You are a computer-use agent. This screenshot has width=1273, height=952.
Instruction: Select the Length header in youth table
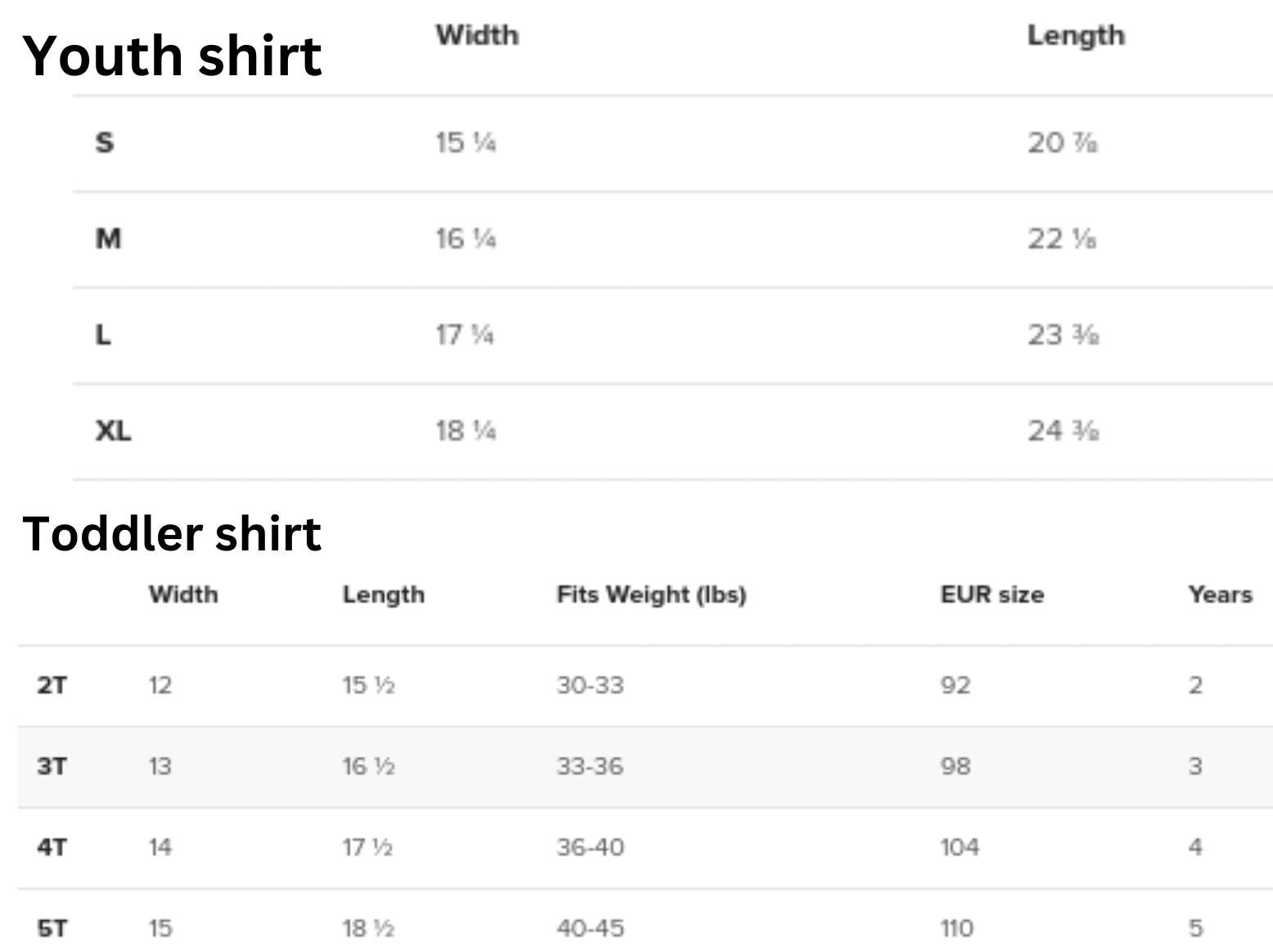[x=1076, y=35]
